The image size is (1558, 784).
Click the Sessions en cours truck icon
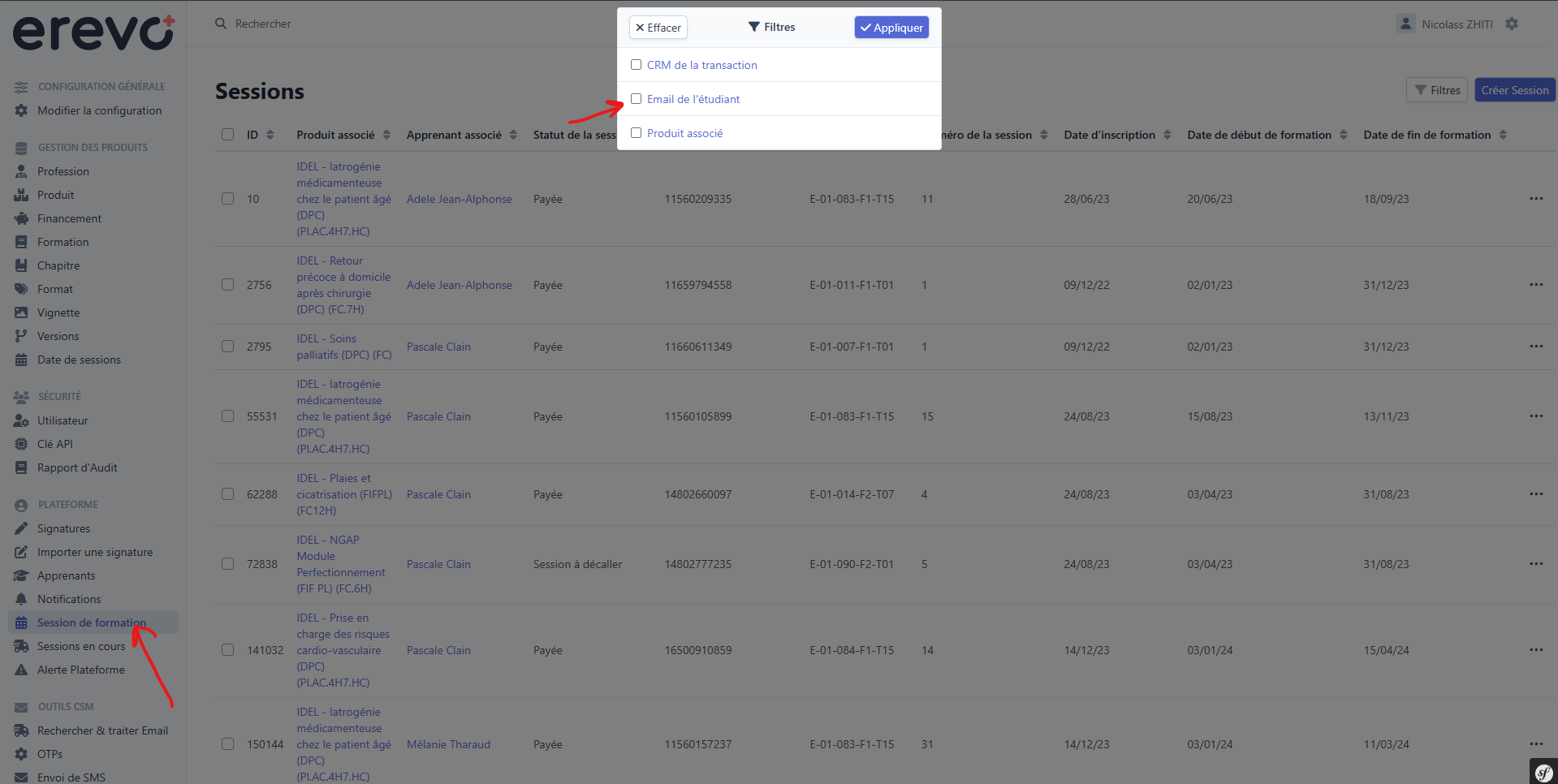coord(21,646)
